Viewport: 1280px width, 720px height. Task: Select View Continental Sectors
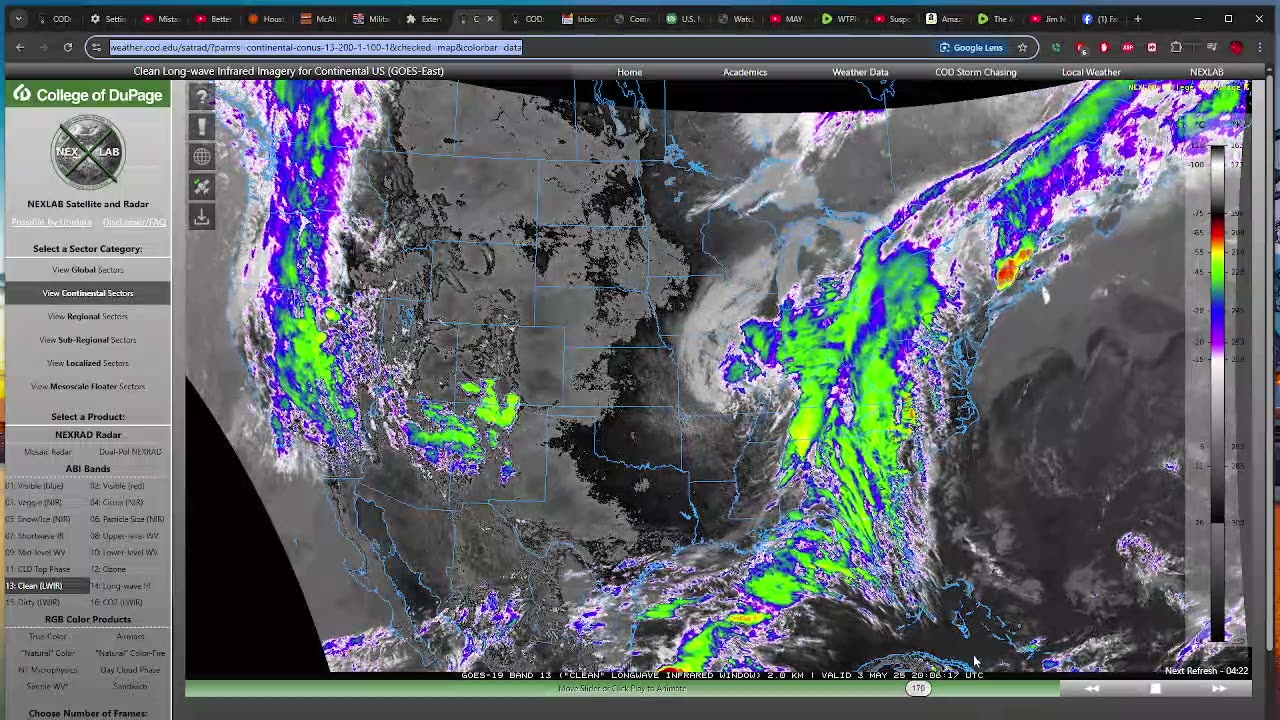(88, 293)
